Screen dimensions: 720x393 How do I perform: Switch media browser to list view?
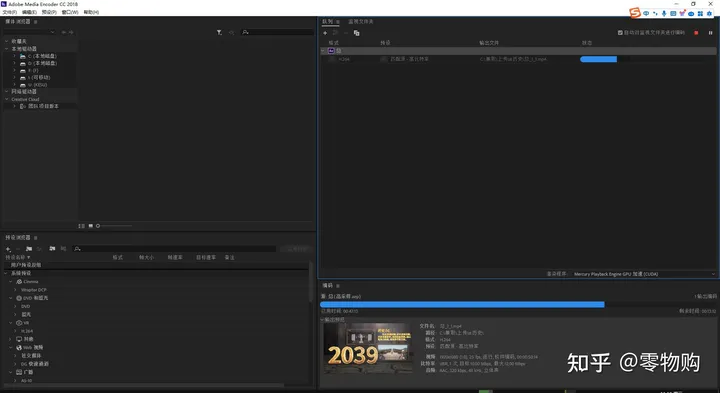point(81,226)
